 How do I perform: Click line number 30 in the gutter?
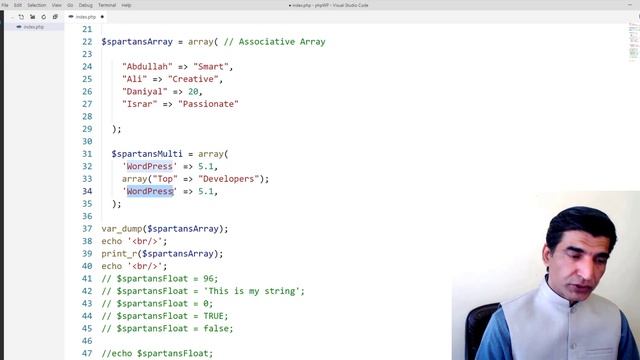87,142
